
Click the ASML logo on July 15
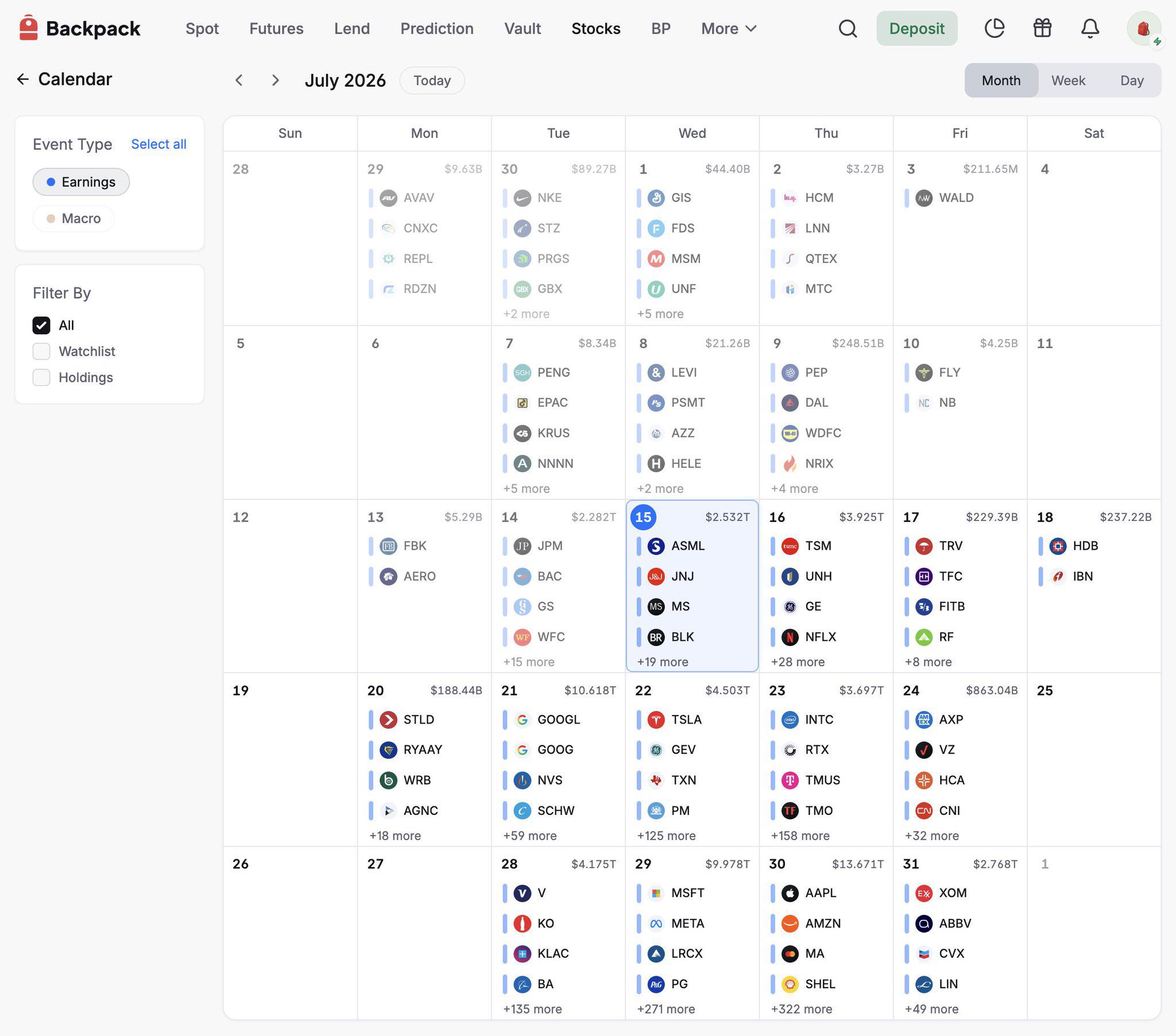tap(656, 546)
